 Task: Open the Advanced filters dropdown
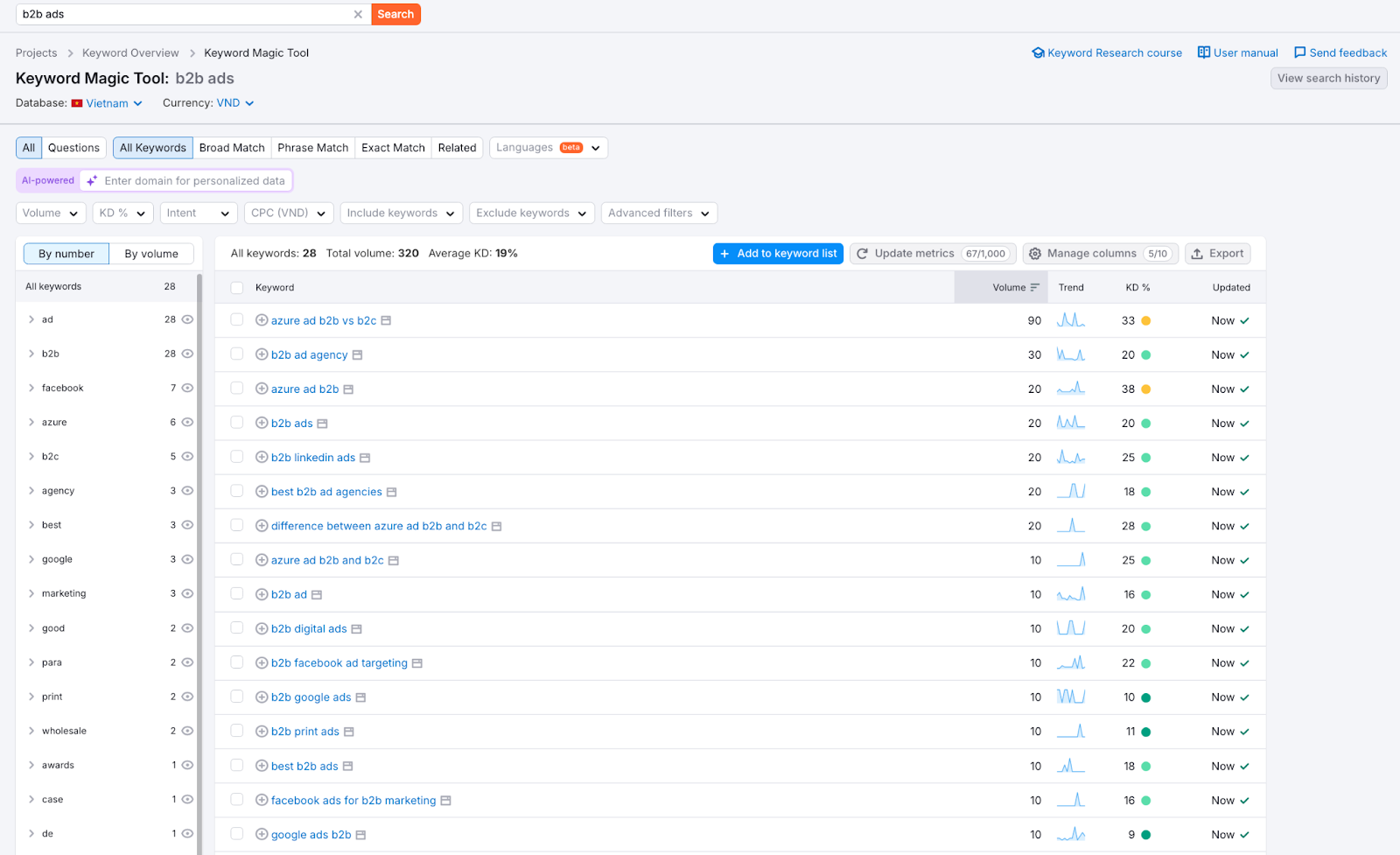tap(659, 213)
